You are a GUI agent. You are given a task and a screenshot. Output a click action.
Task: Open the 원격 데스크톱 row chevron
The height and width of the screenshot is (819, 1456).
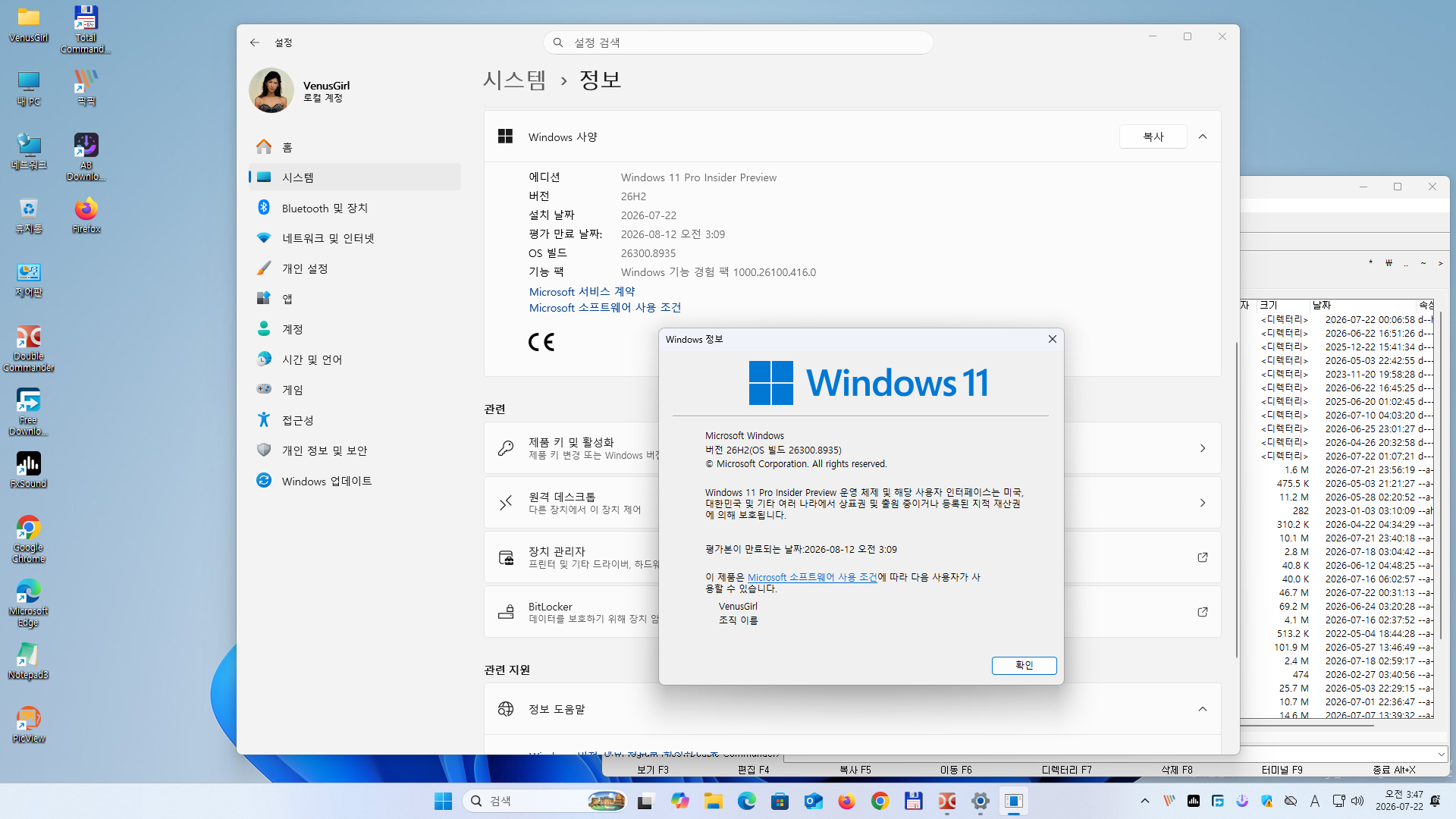coord(1203,503)
